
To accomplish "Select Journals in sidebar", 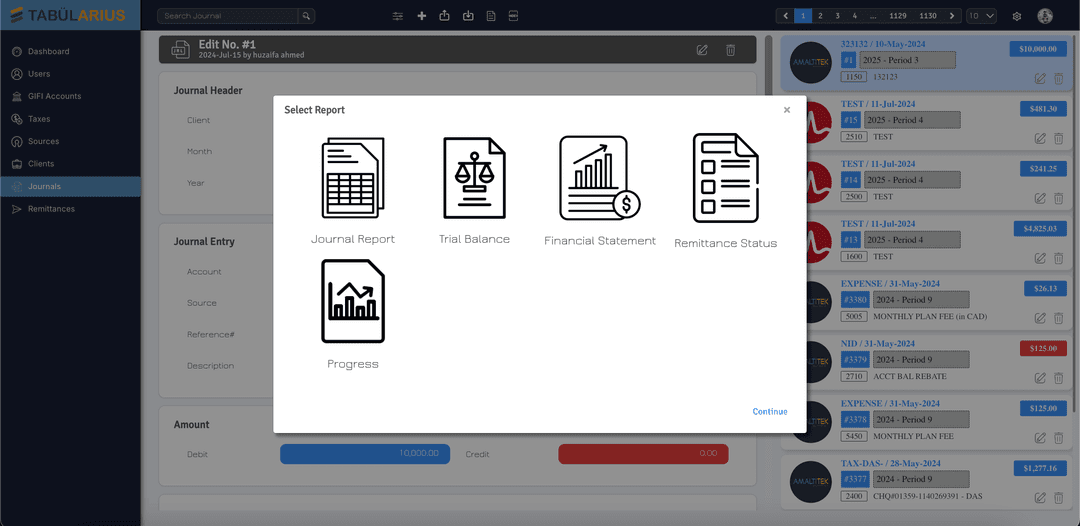I will coord(70,187).
